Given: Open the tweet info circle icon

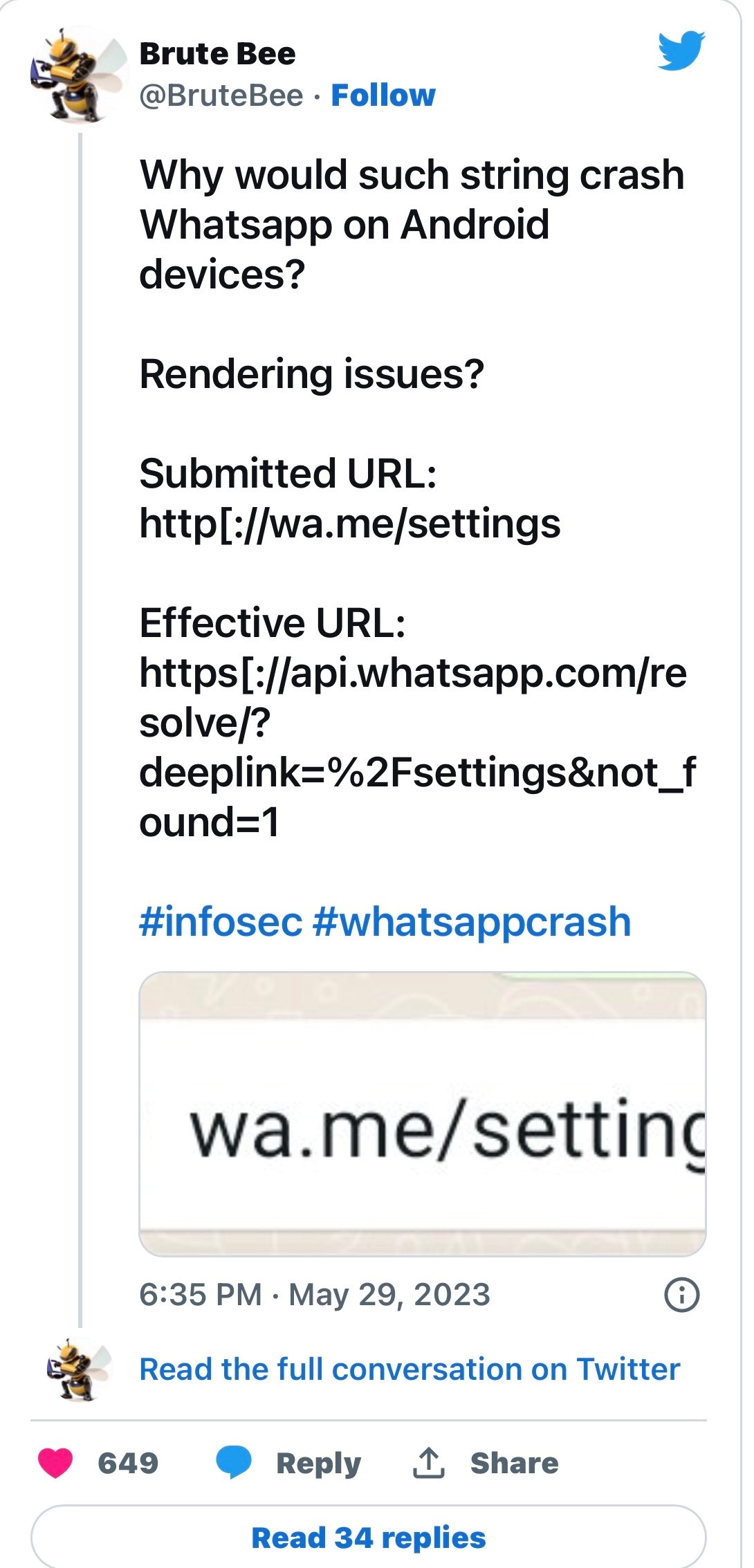Looking at the screenshot, I should coord(681,1295).
